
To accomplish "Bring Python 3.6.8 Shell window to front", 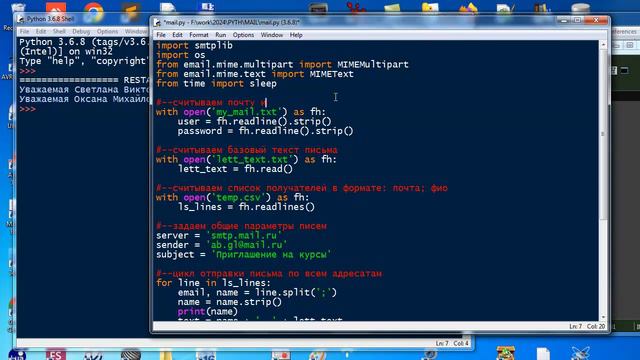I will [51, 19].
